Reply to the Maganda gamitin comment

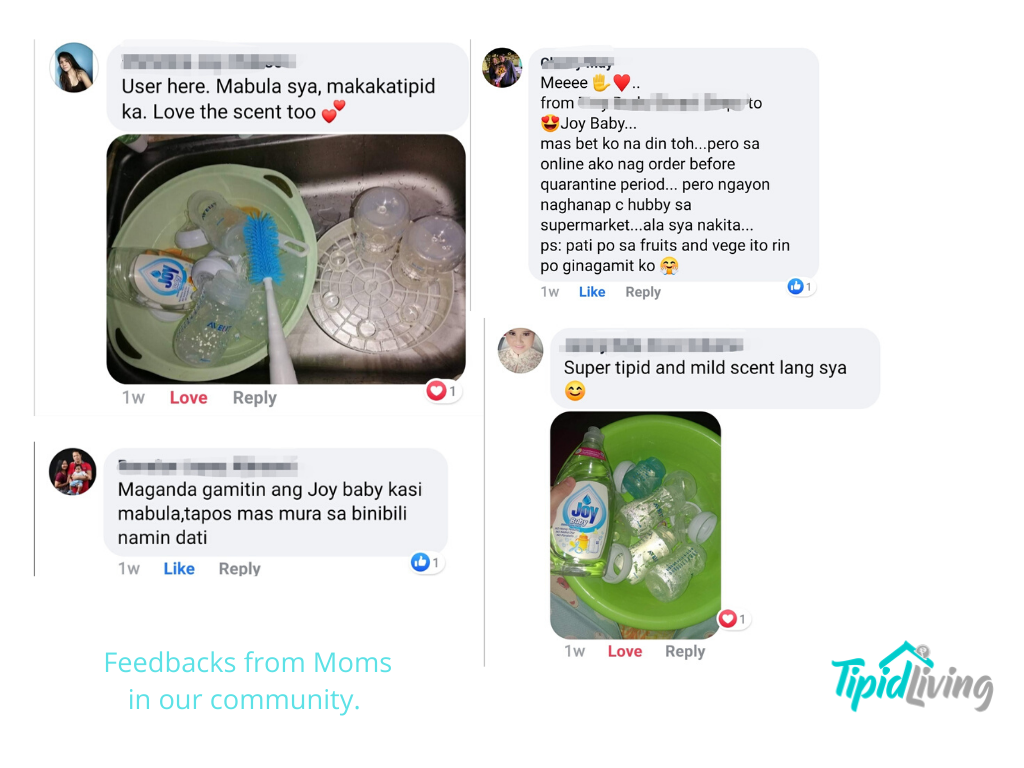coord(240,569)
